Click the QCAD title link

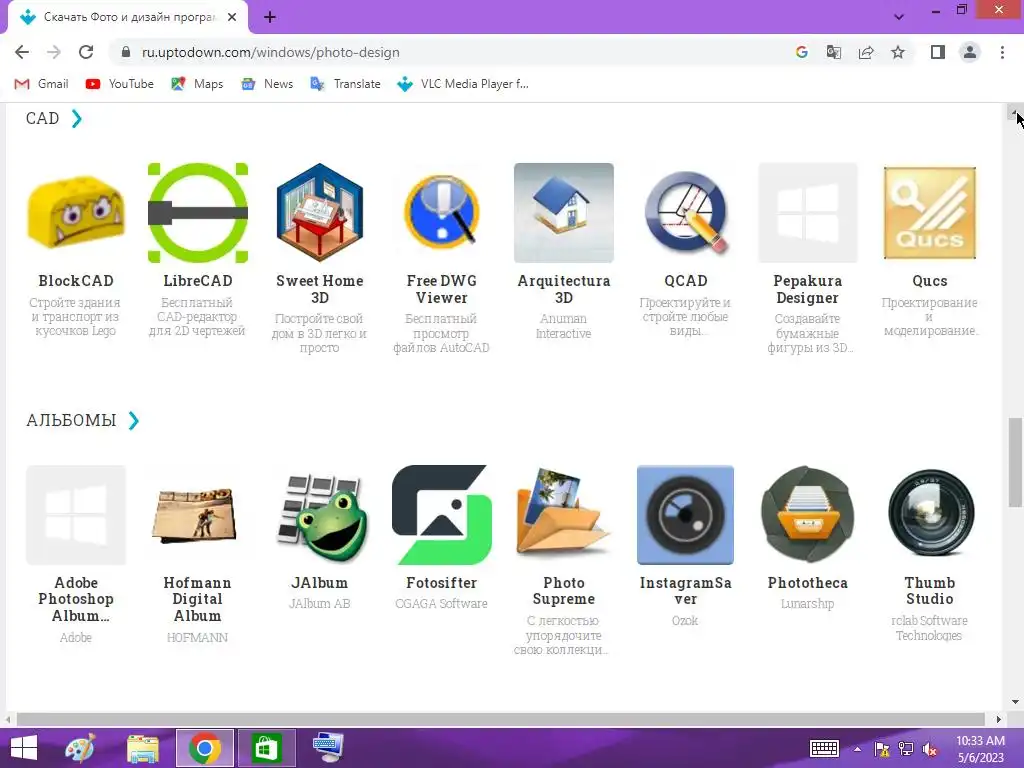(686, 281)
